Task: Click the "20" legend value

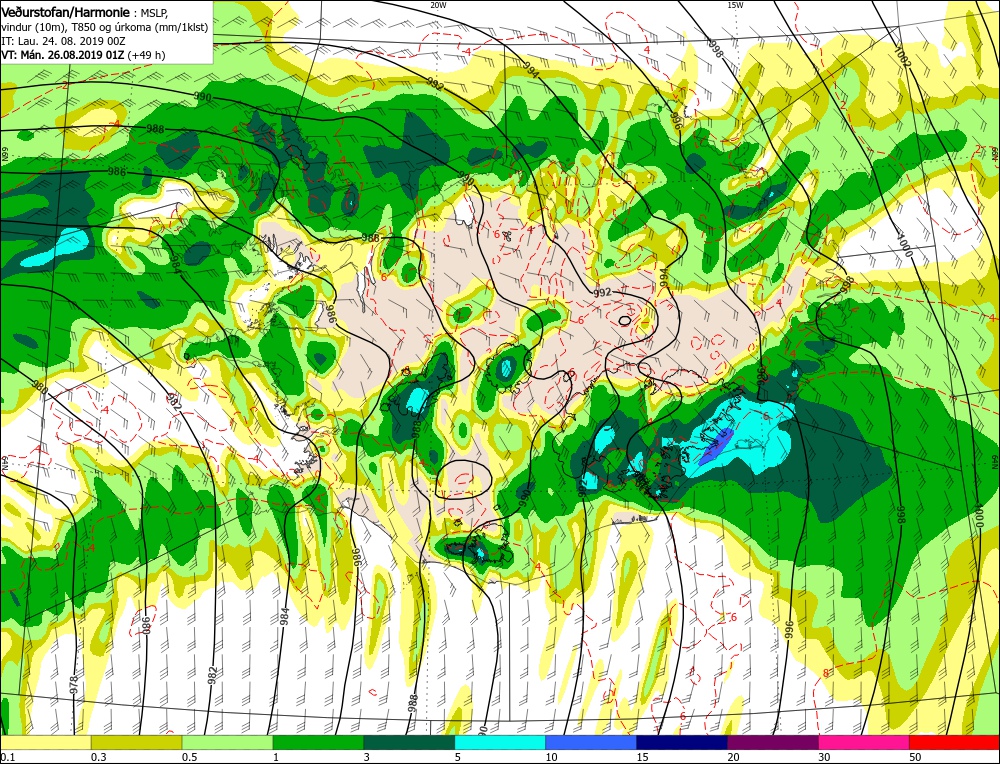Action: point(733,757)
